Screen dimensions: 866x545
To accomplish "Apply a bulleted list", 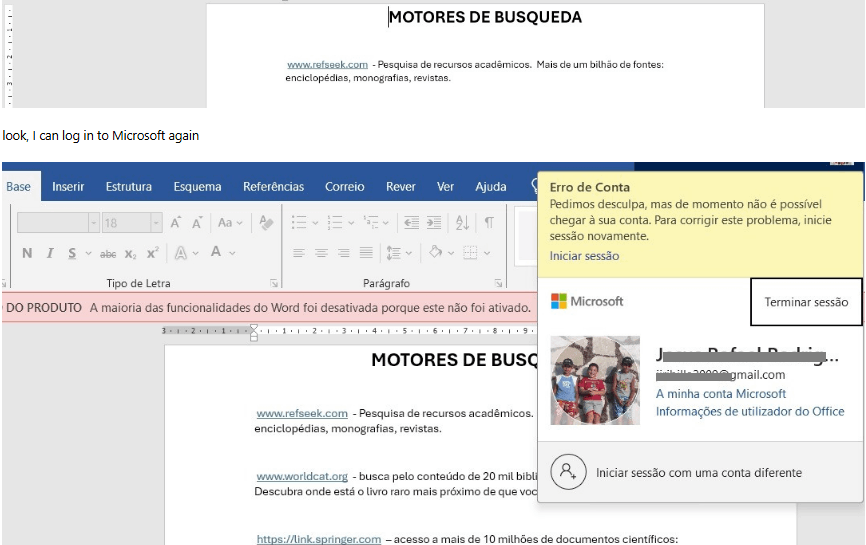I will pos(299,223).
